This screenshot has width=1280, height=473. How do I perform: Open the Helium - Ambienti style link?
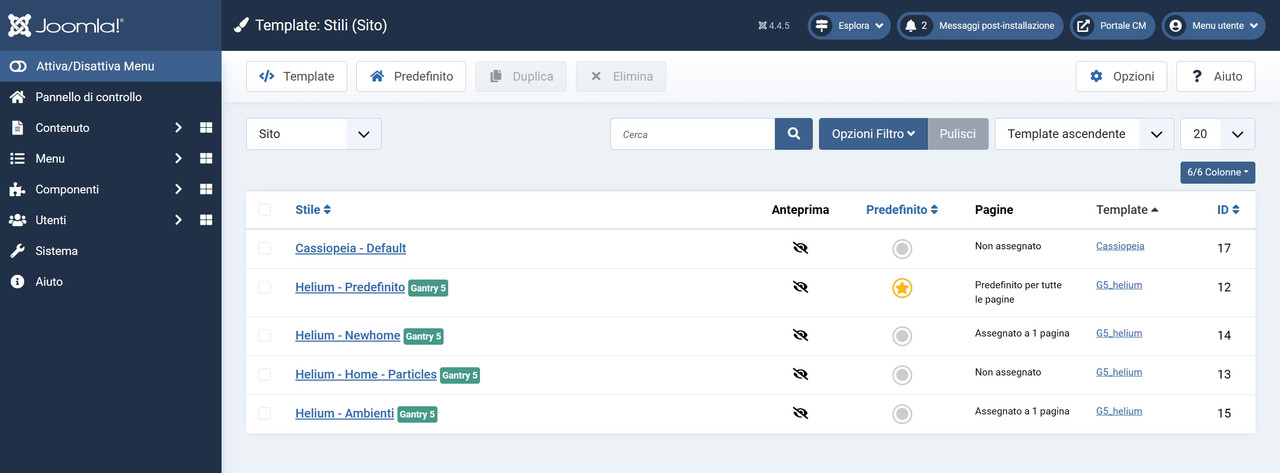(x=344, y=413)
